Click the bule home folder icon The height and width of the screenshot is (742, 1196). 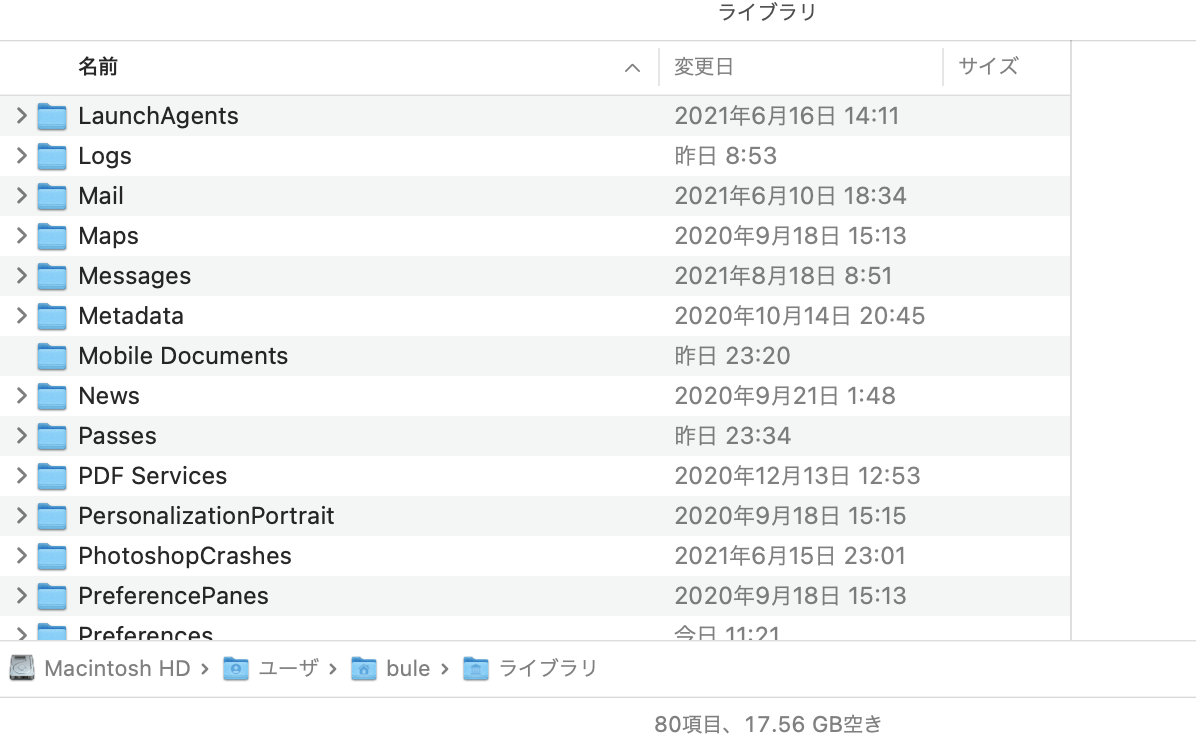point(364,668)
